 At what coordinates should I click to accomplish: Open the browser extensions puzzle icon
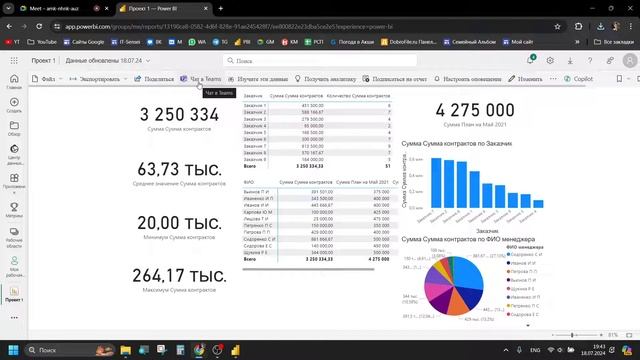click(578, 27)
